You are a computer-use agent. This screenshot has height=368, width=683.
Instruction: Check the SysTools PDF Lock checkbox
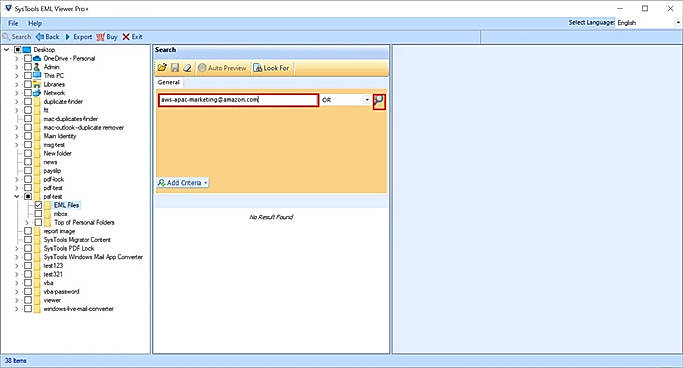28,248
